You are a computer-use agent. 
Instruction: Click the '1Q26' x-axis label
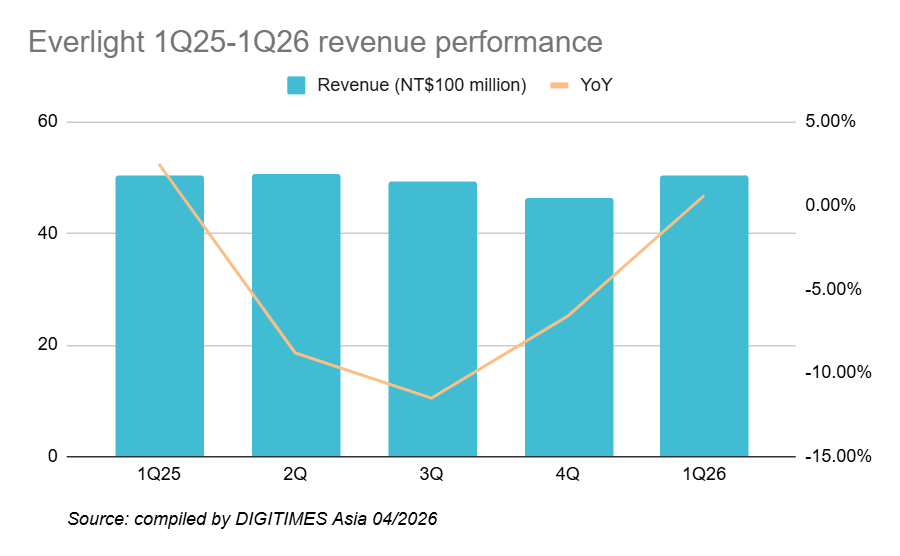click(704, 475)
